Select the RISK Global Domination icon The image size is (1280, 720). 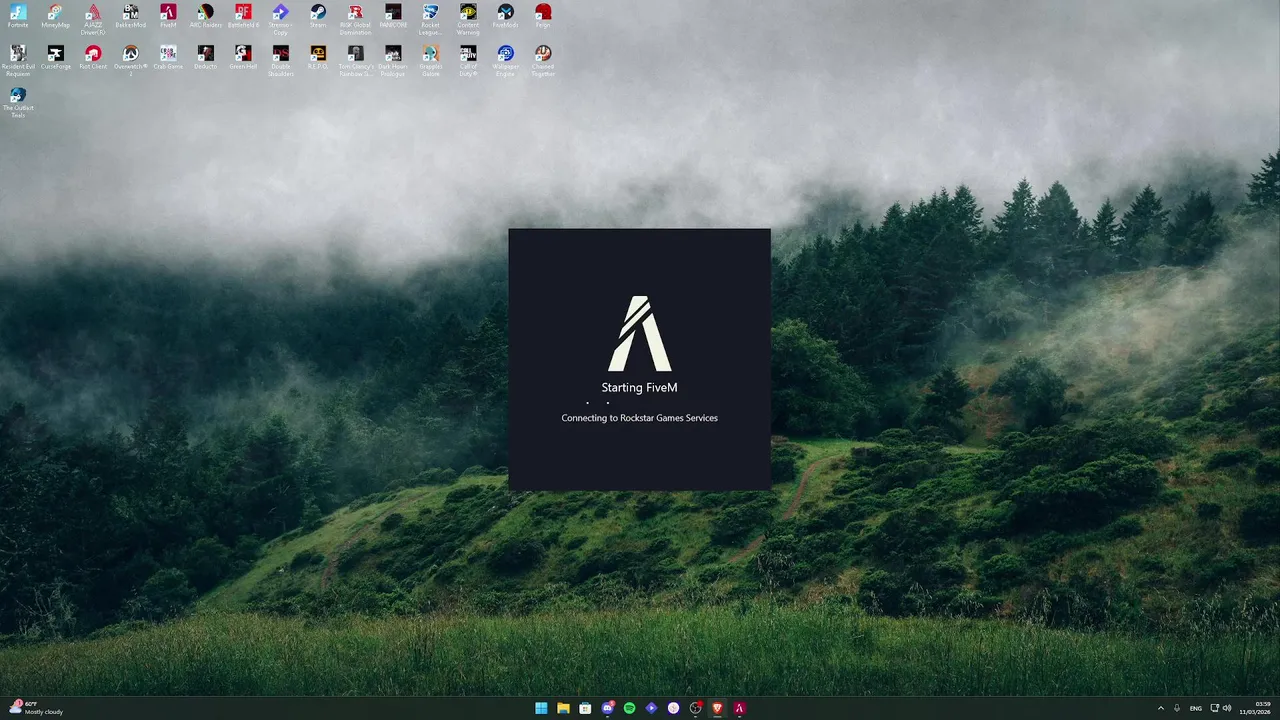[355, 19]
